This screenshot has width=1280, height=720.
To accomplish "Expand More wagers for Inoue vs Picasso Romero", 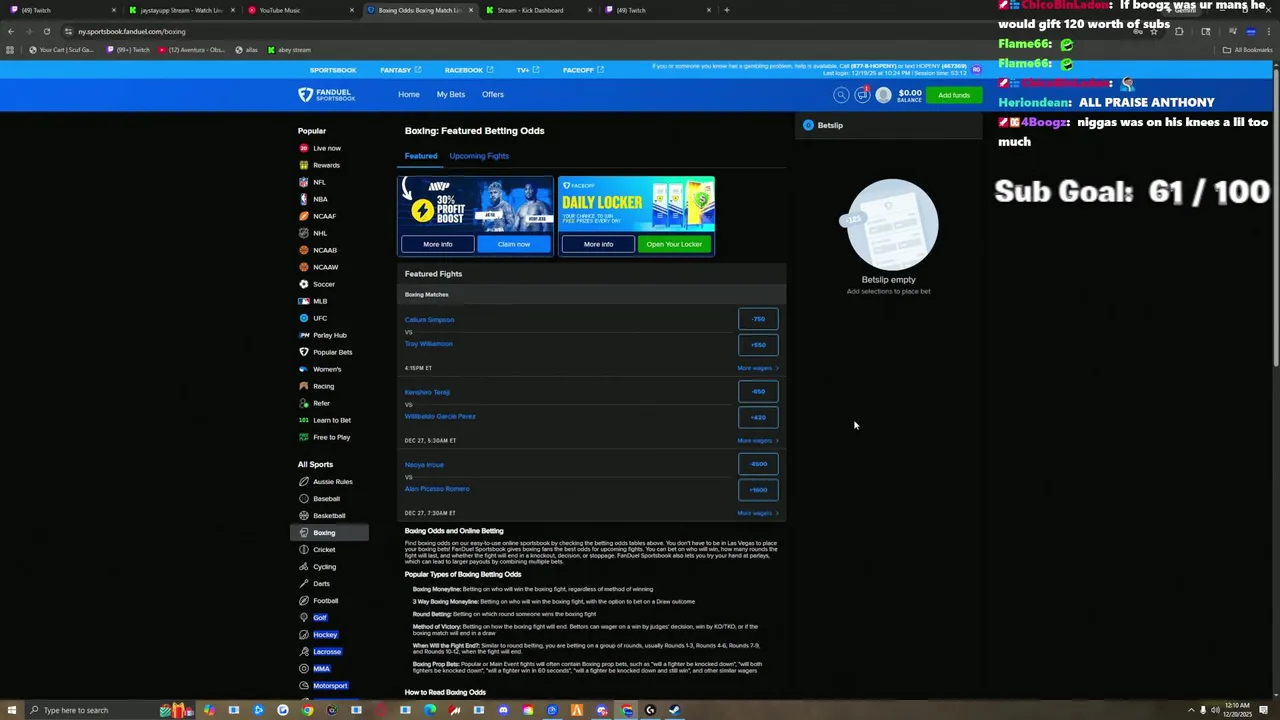I will click(x=757, y=513).
